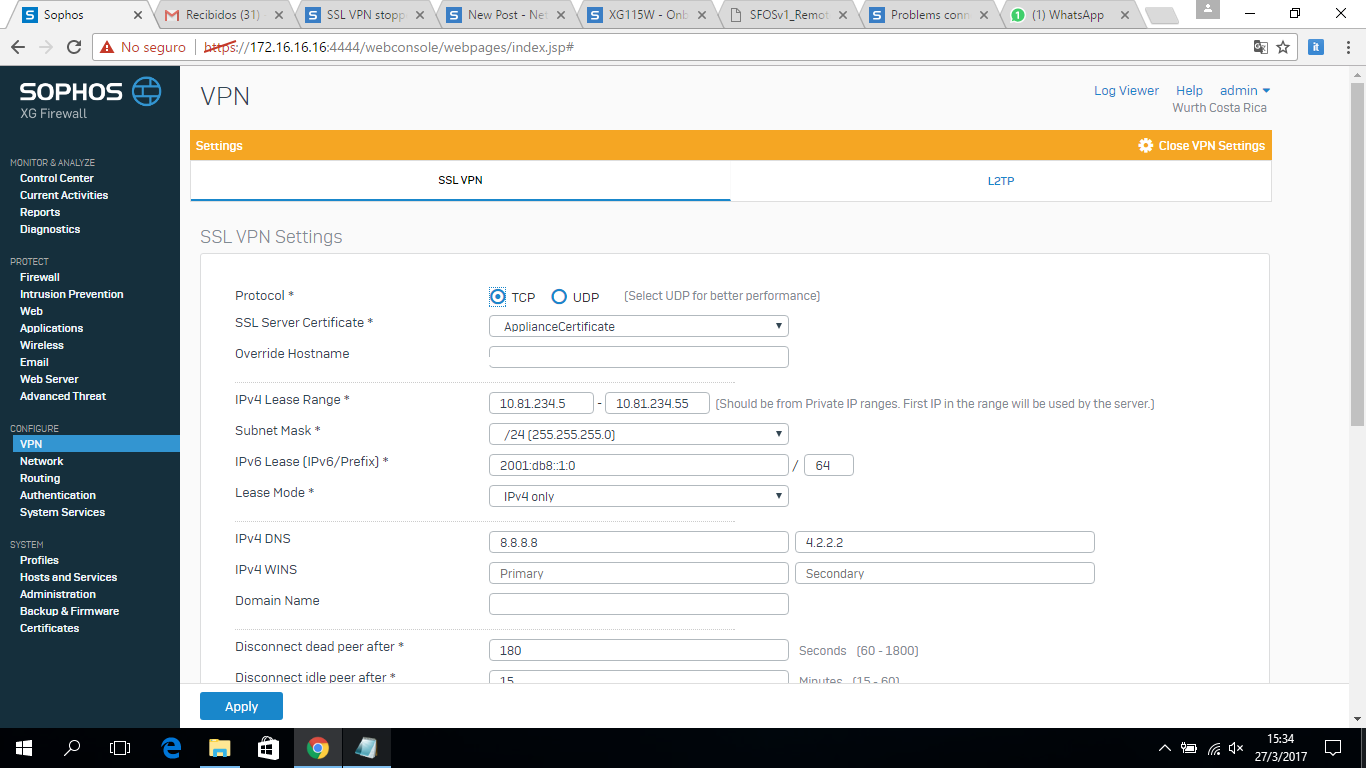The height and width of the screenshot is (768, 1366).
Task: Click the gear icon beside Close VPN Settings
Action: 1146,146
